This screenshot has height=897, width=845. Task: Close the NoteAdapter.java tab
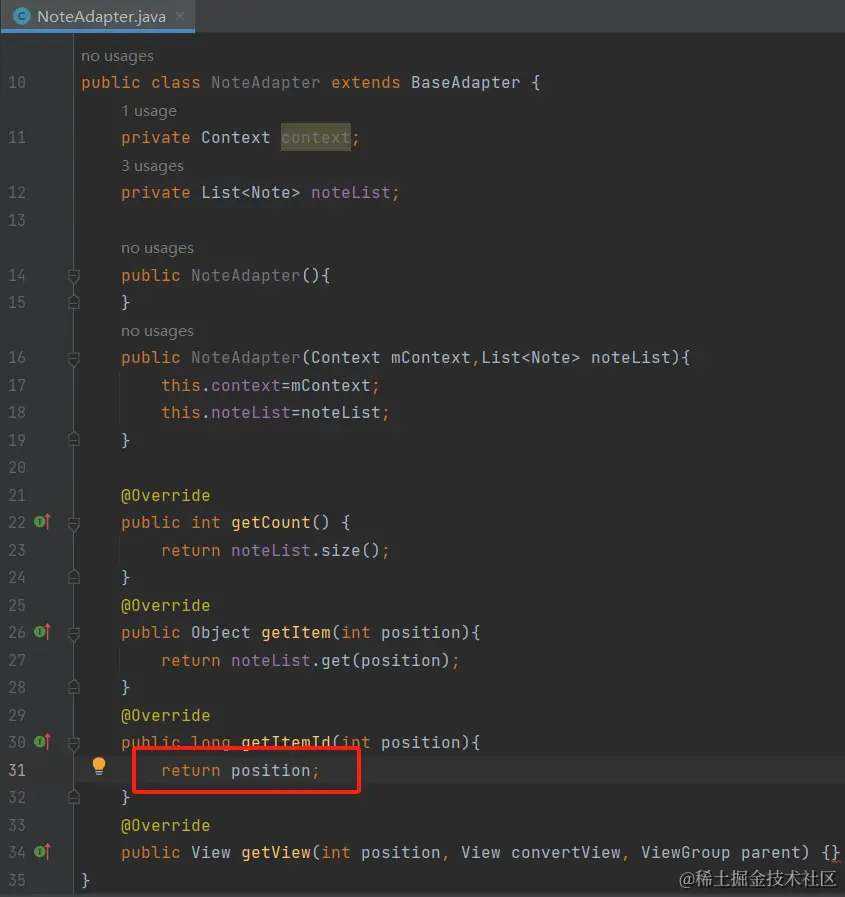(x=180, y=16)
